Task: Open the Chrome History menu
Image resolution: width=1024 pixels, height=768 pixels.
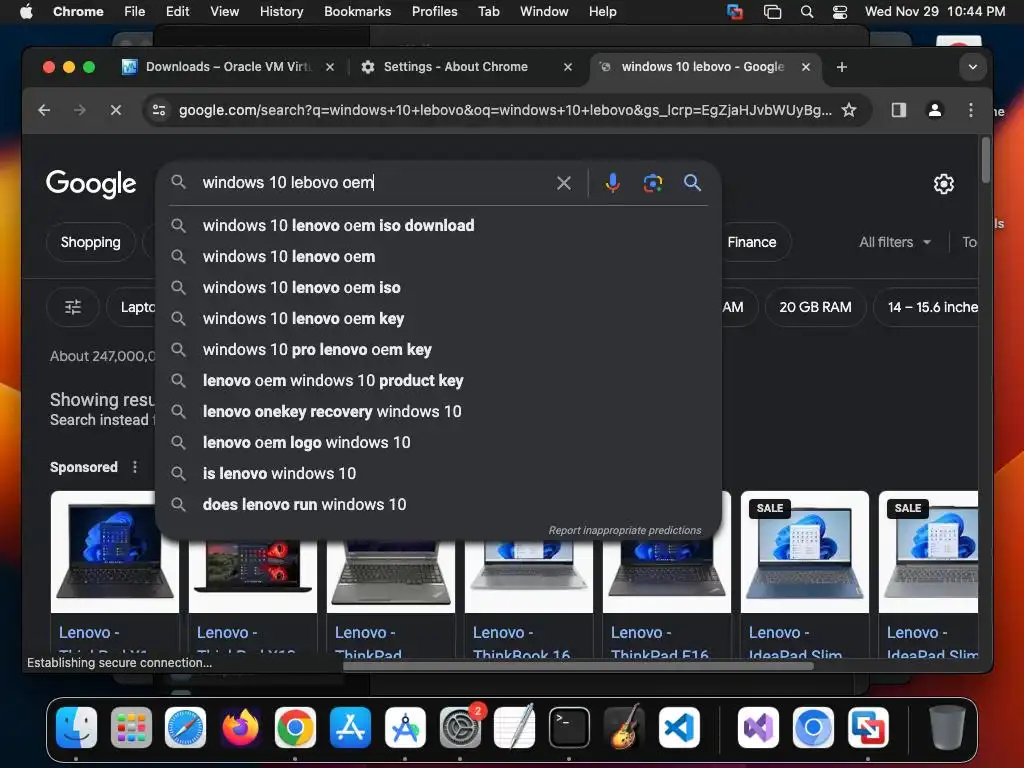Action: (x=281, y=12)
